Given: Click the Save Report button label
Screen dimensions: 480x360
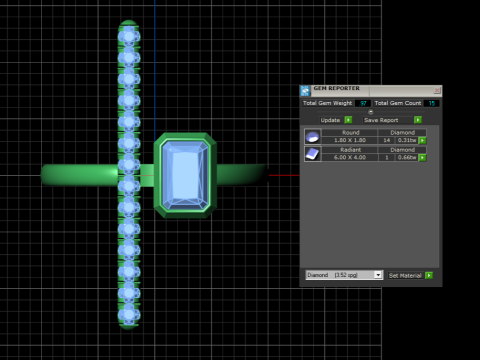Looking at the screenshot, I should [381, 120].
